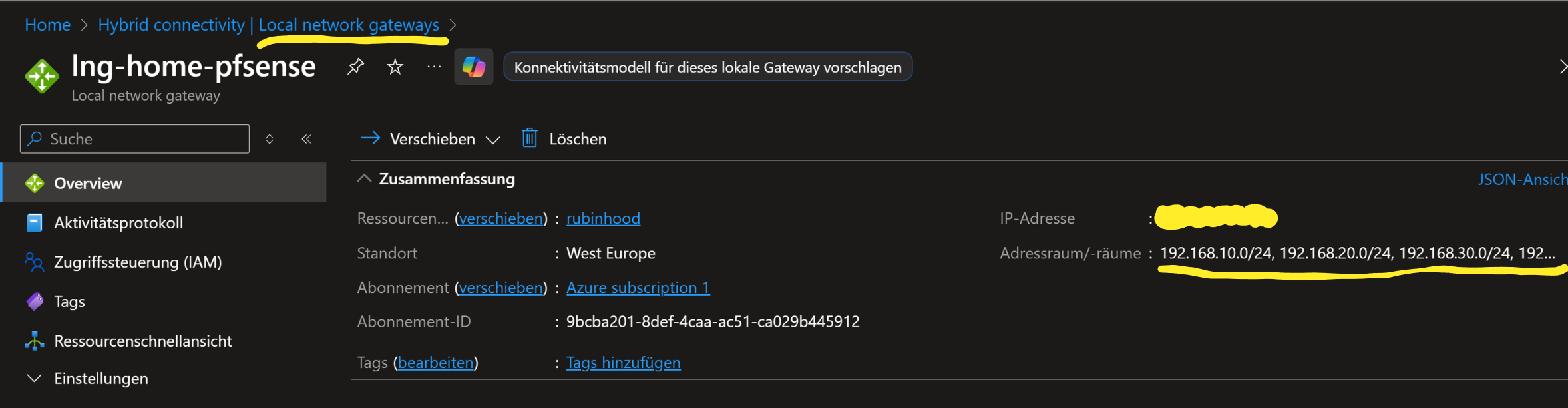Click the Tags hinzufügen link

pyautogui.click(x=623, y=363)
